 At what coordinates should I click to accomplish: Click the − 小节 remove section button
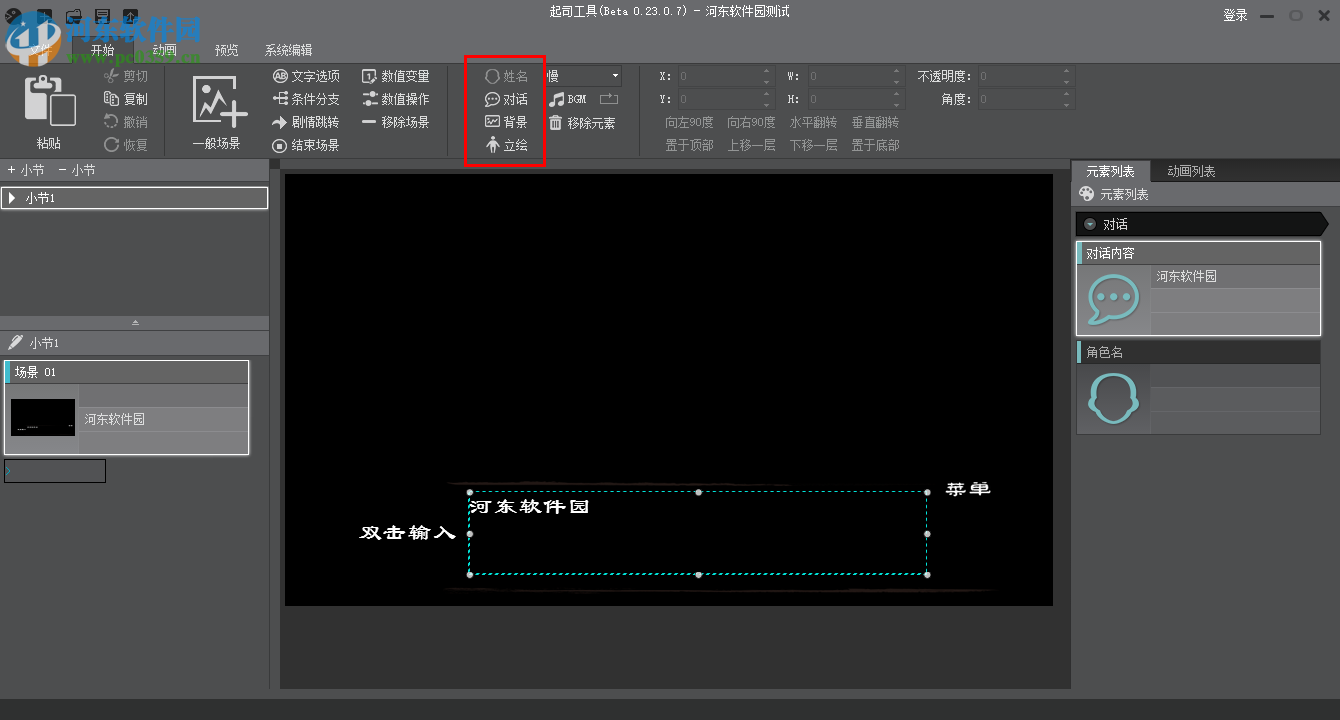77,170
